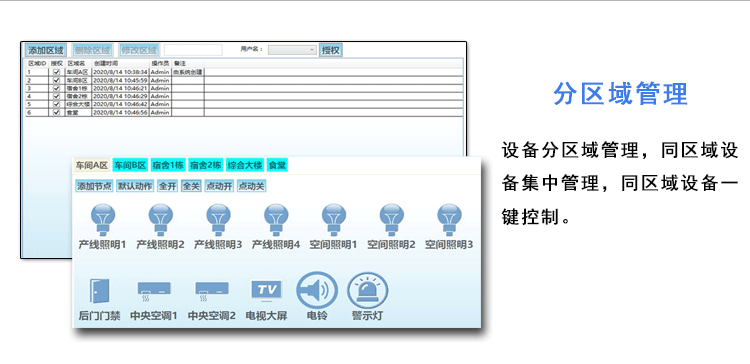Open the 后门门禁 door icon

click(x=99, y=290)
